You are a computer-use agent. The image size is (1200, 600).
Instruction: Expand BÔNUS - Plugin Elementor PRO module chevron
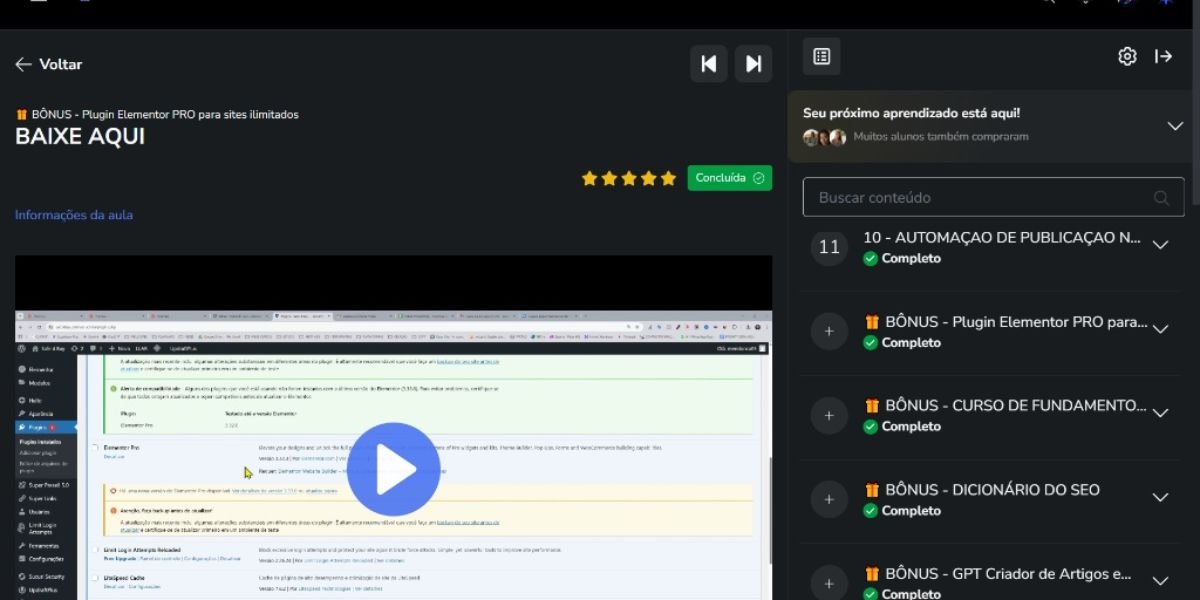pos(1160,329)
